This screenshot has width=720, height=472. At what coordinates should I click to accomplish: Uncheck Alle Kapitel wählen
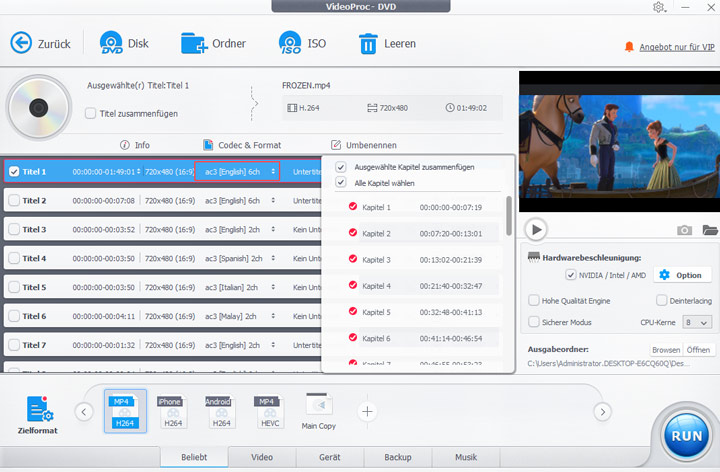click(341, 183)
